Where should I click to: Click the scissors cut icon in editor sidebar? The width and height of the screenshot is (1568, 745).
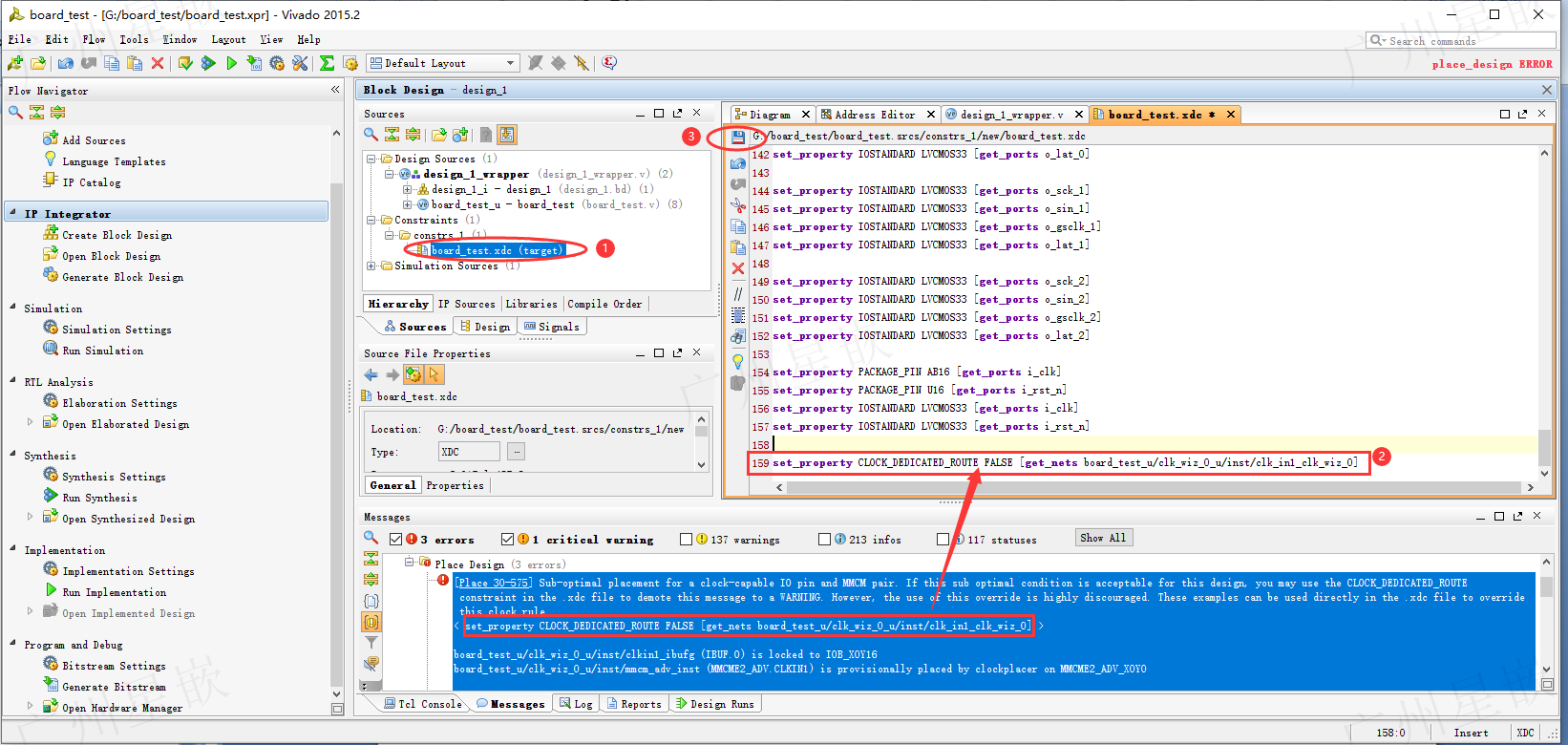tap(738, 205)
